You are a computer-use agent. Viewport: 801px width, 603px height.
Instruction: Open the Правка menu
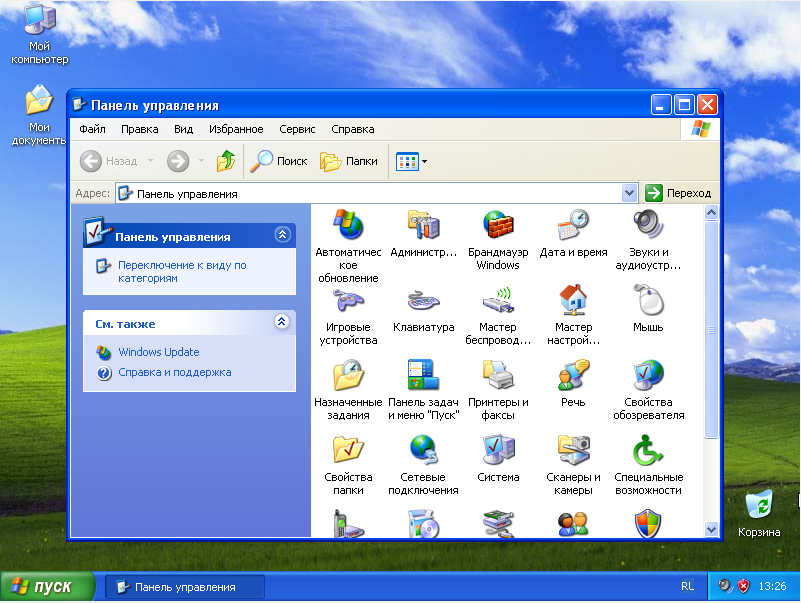coord(139,129)
